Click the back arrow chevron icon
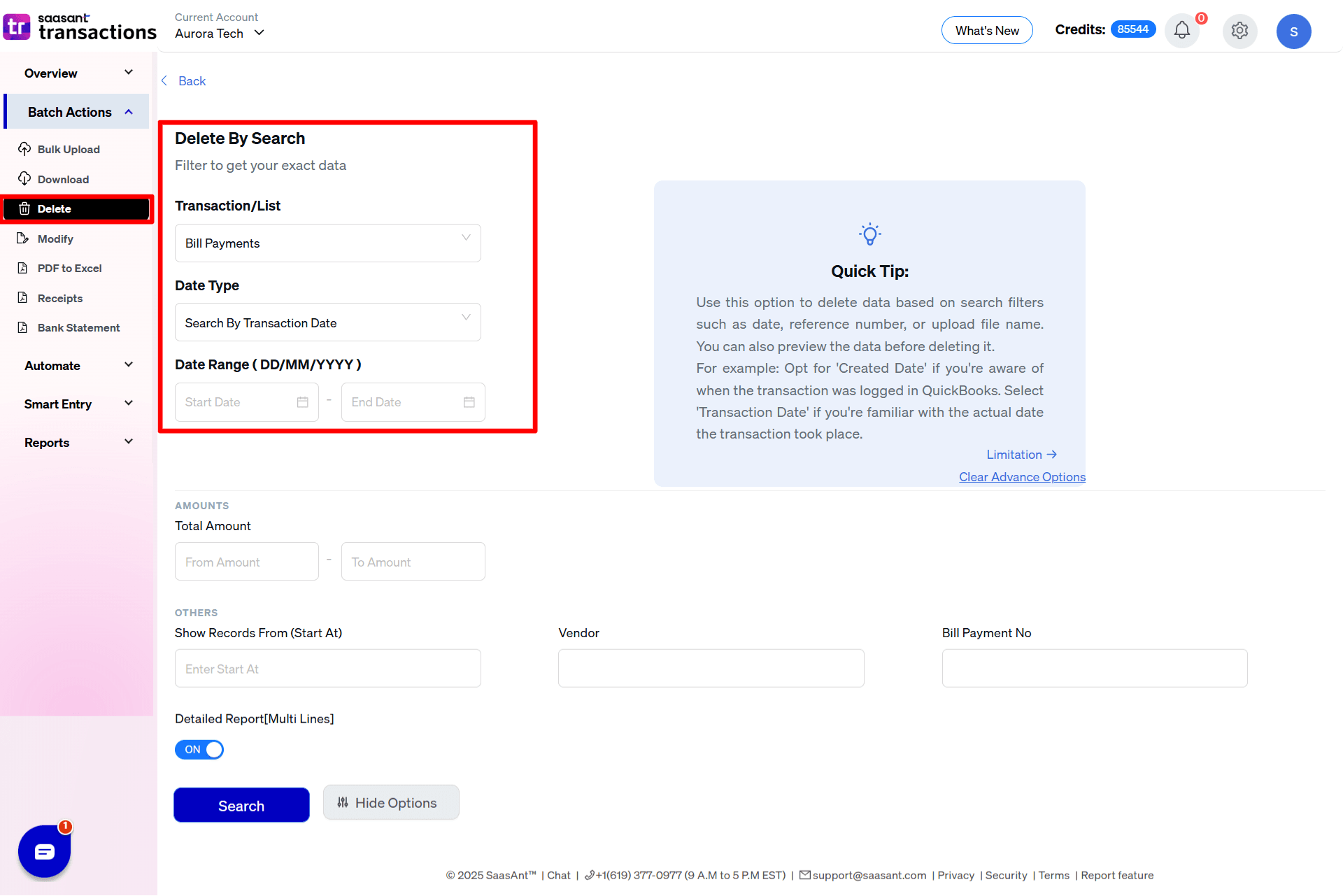 (164, 81)
